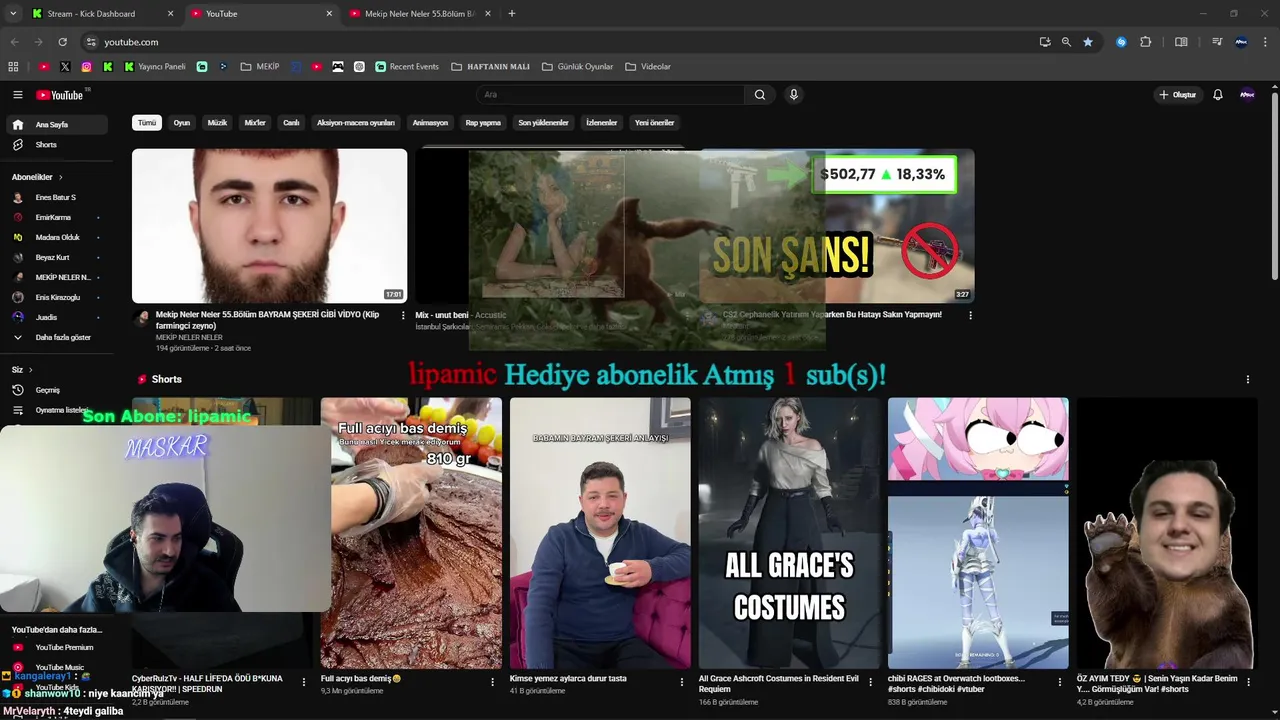Open the Mekip Neler Neler 55.Bölüm video thumbnail
Screen dimensions: 1280x720
coord(270,226)
